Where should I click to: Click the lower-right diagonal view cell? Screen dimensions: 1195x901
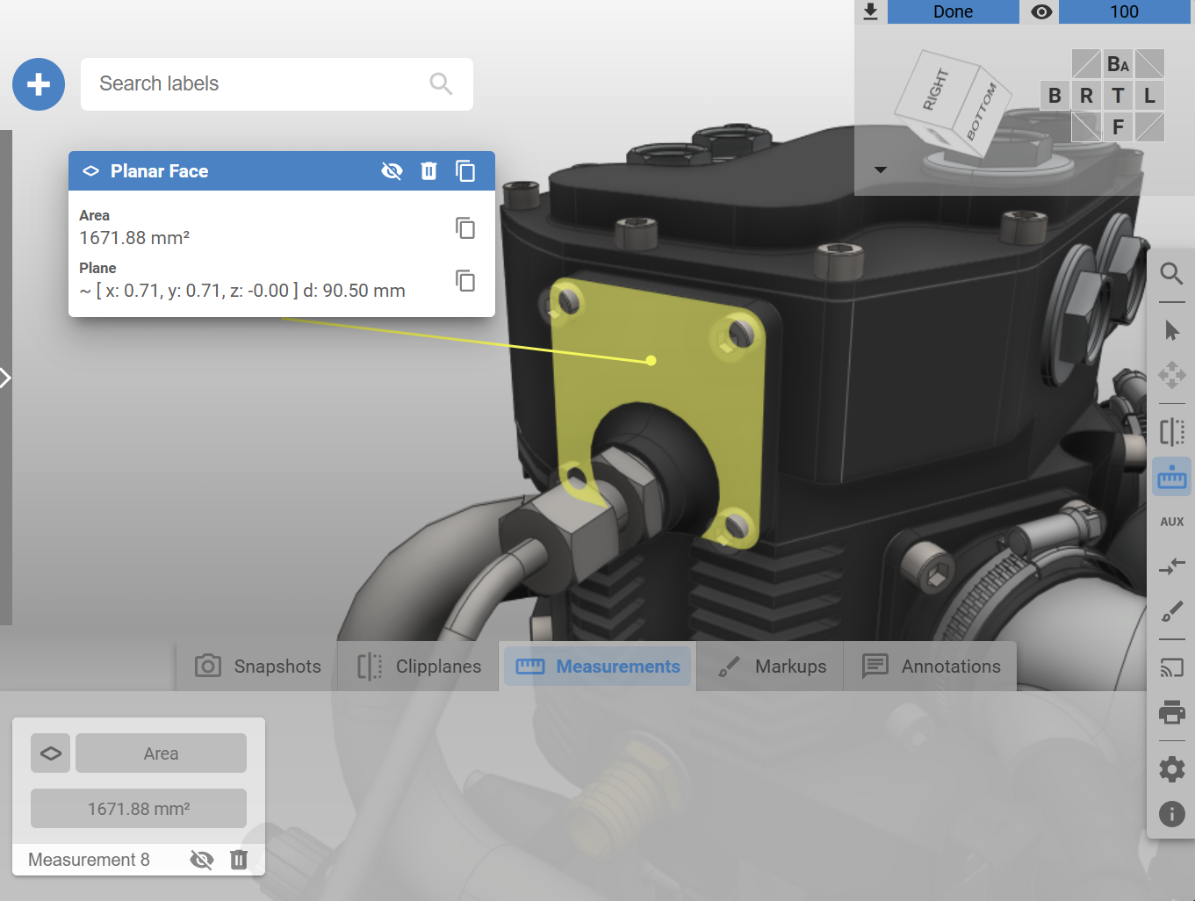click(x=1149, y=127)
